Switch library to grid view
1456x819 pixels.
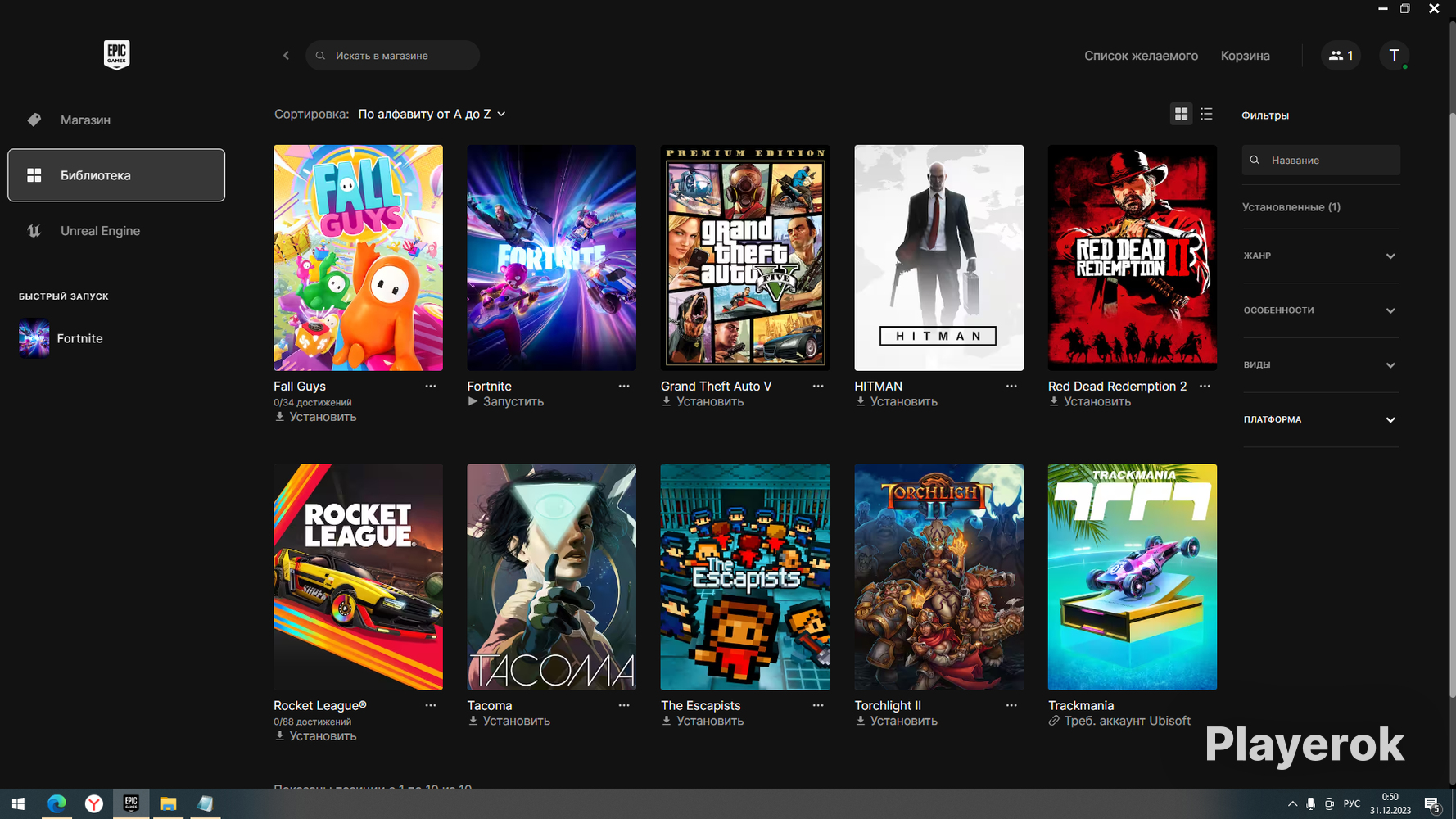pos(1181,115)
